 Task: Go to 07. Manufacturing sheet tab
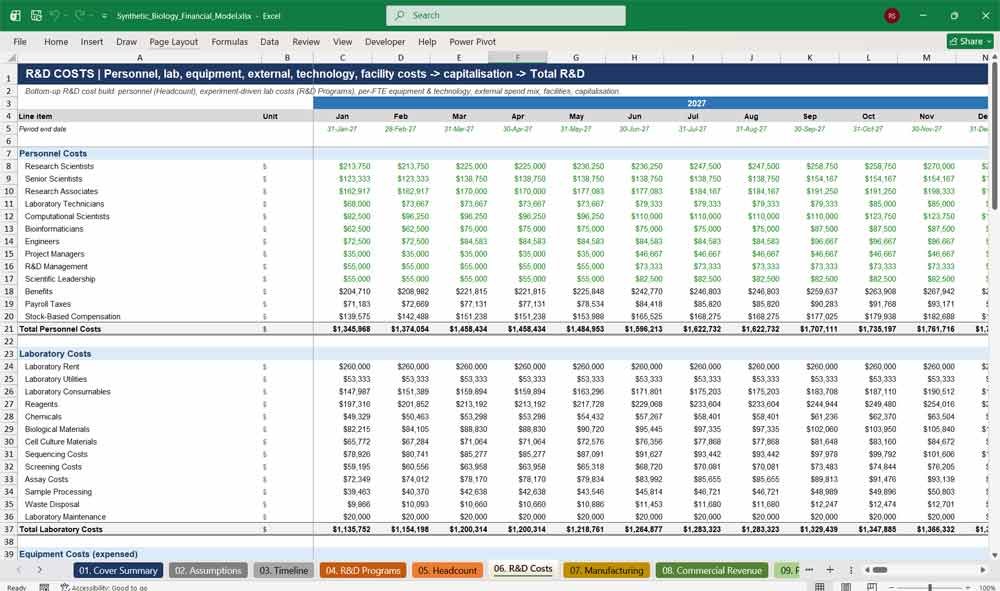point(607,570)
